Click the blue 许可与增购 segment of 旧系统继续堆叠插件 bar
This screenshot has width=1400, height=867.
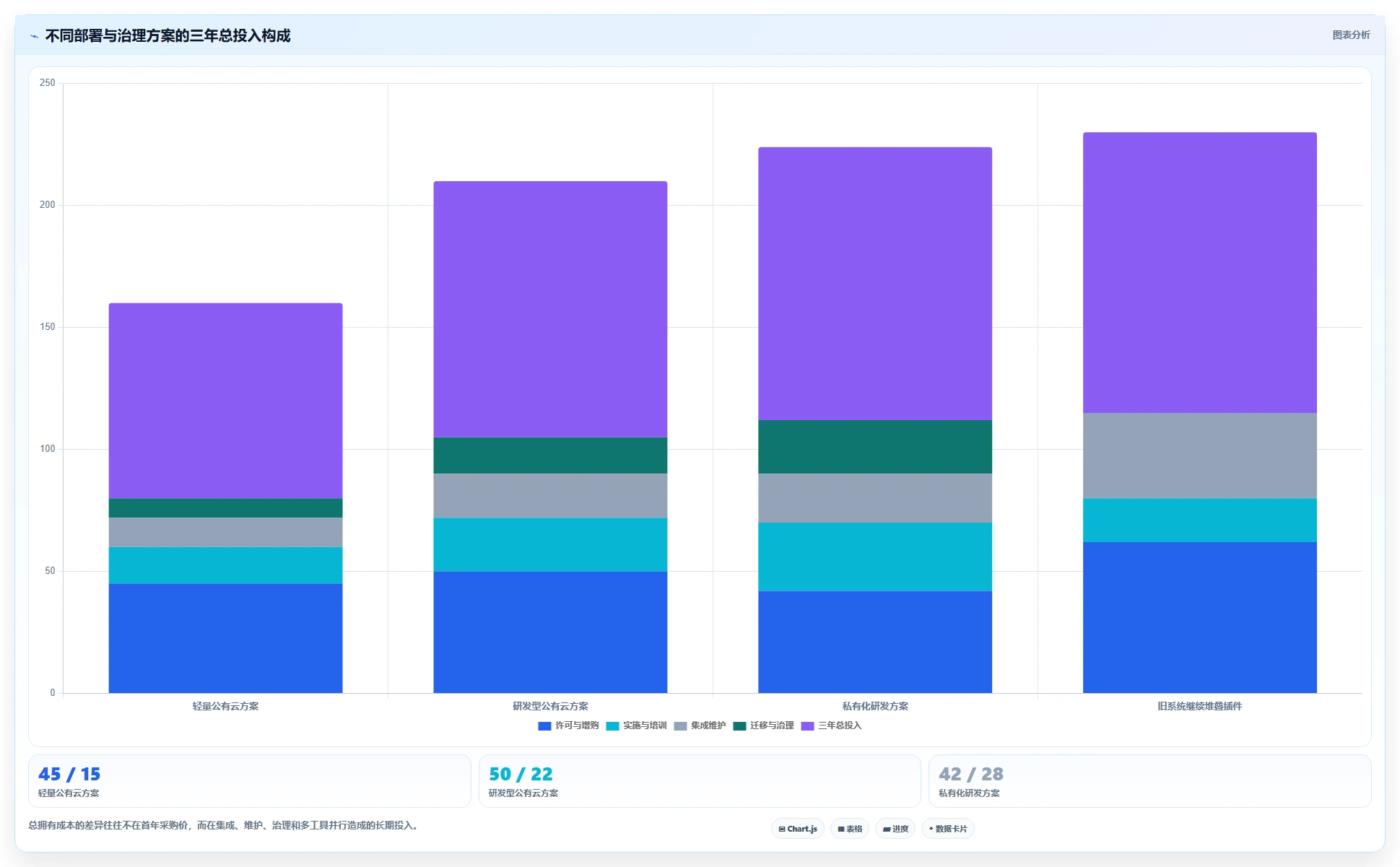[x=1200, y=617]
